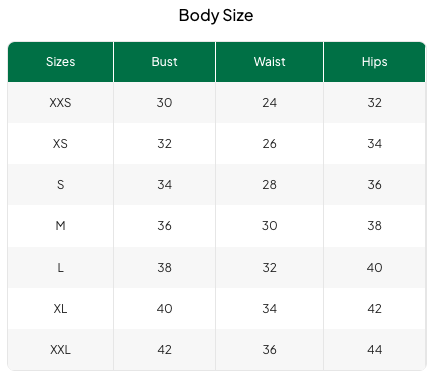This screenshot has height=384, width=432.
Task: Select the Waist column header
Action: 269,62
